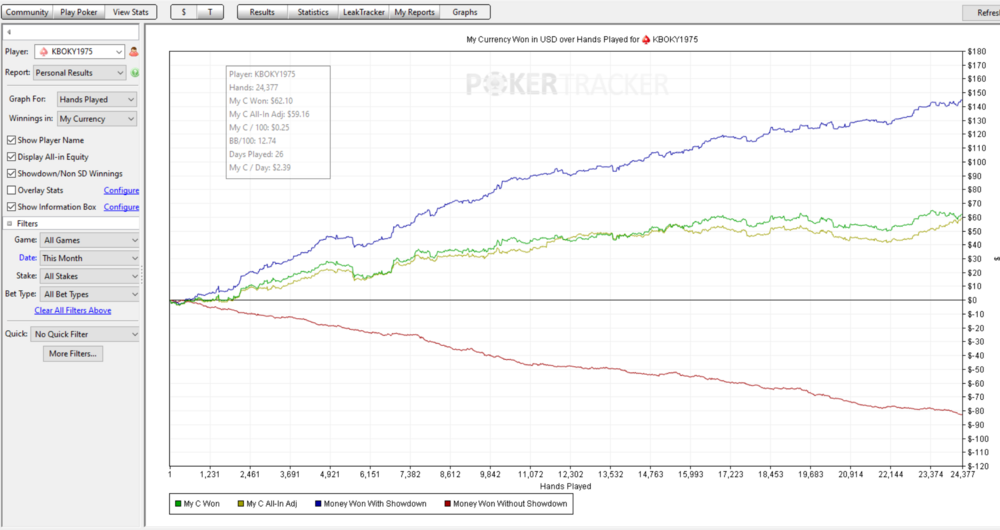The image size is (1000, 530).
Task: Open the Statistics tab
Action: 313,12
